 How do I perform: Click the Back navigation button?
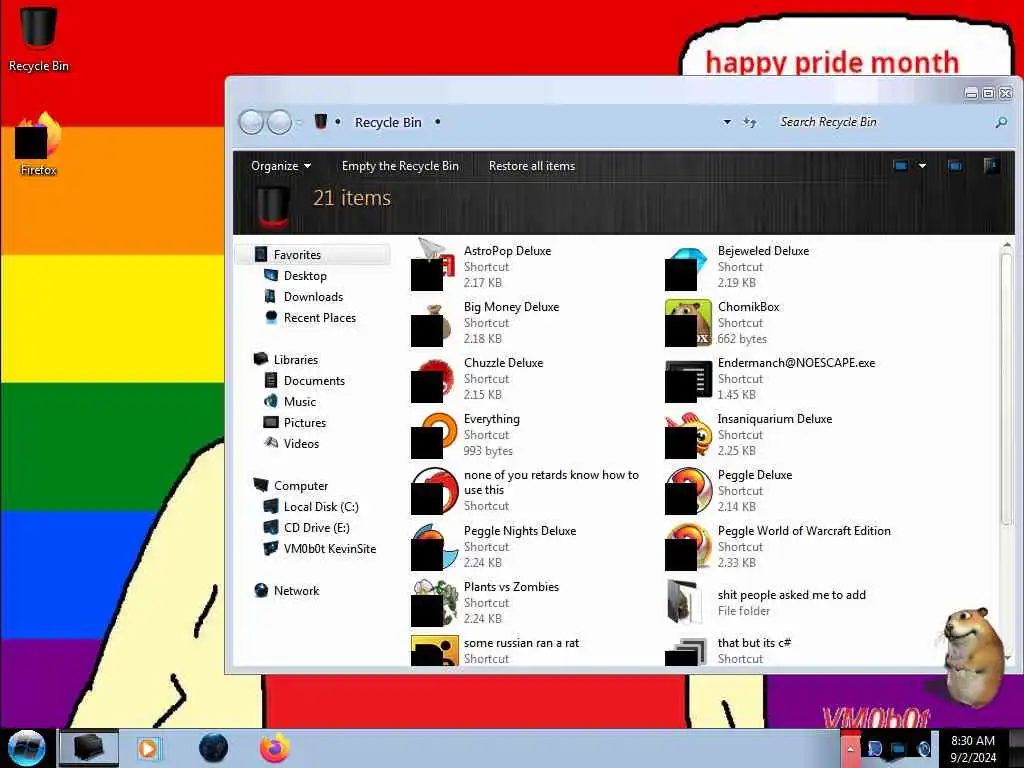(251, 122)
